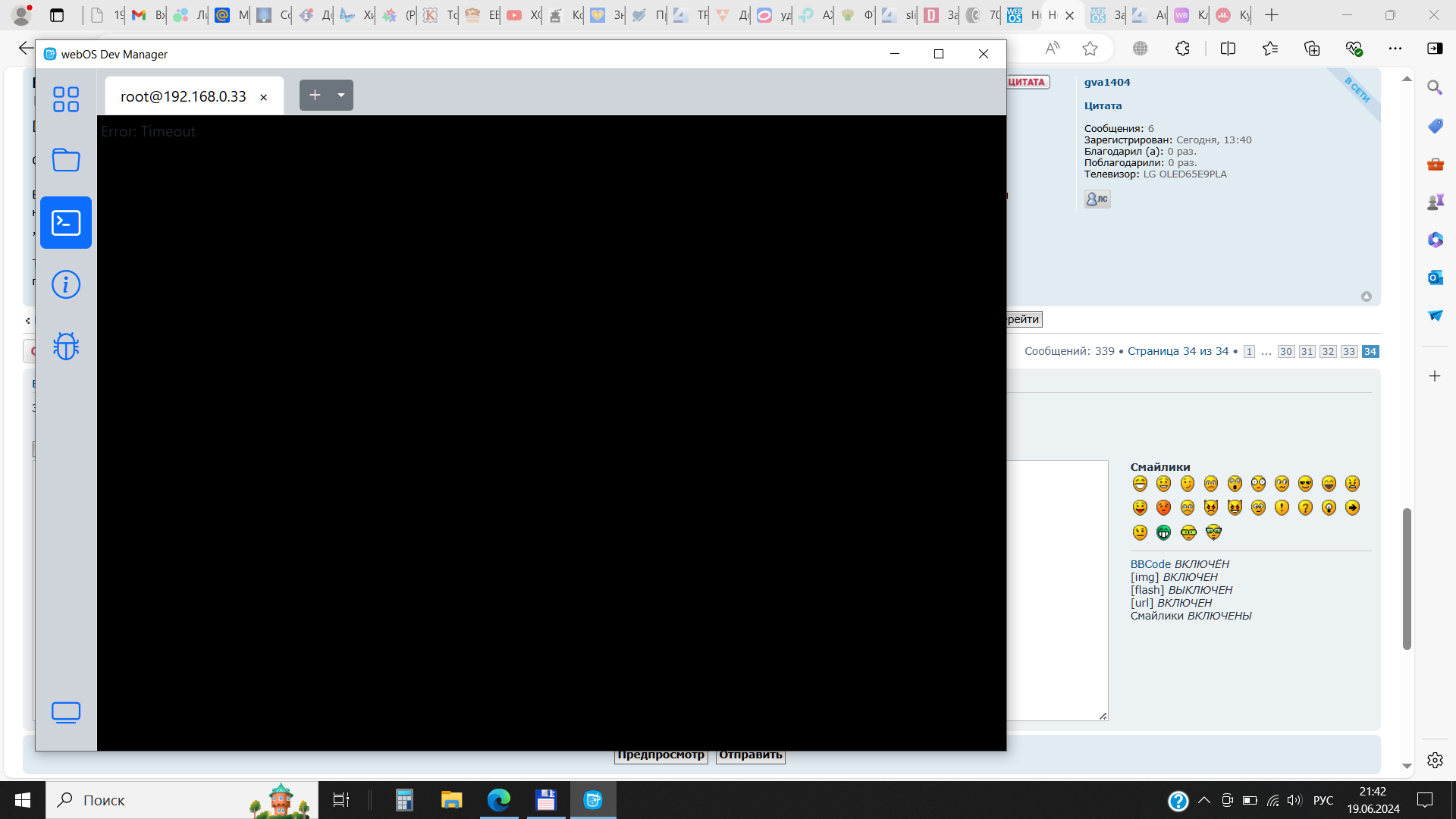The image size is (1456, 819).
Task: Open the Apps grid sidebar icon
Action: click(x=66, y=99)
